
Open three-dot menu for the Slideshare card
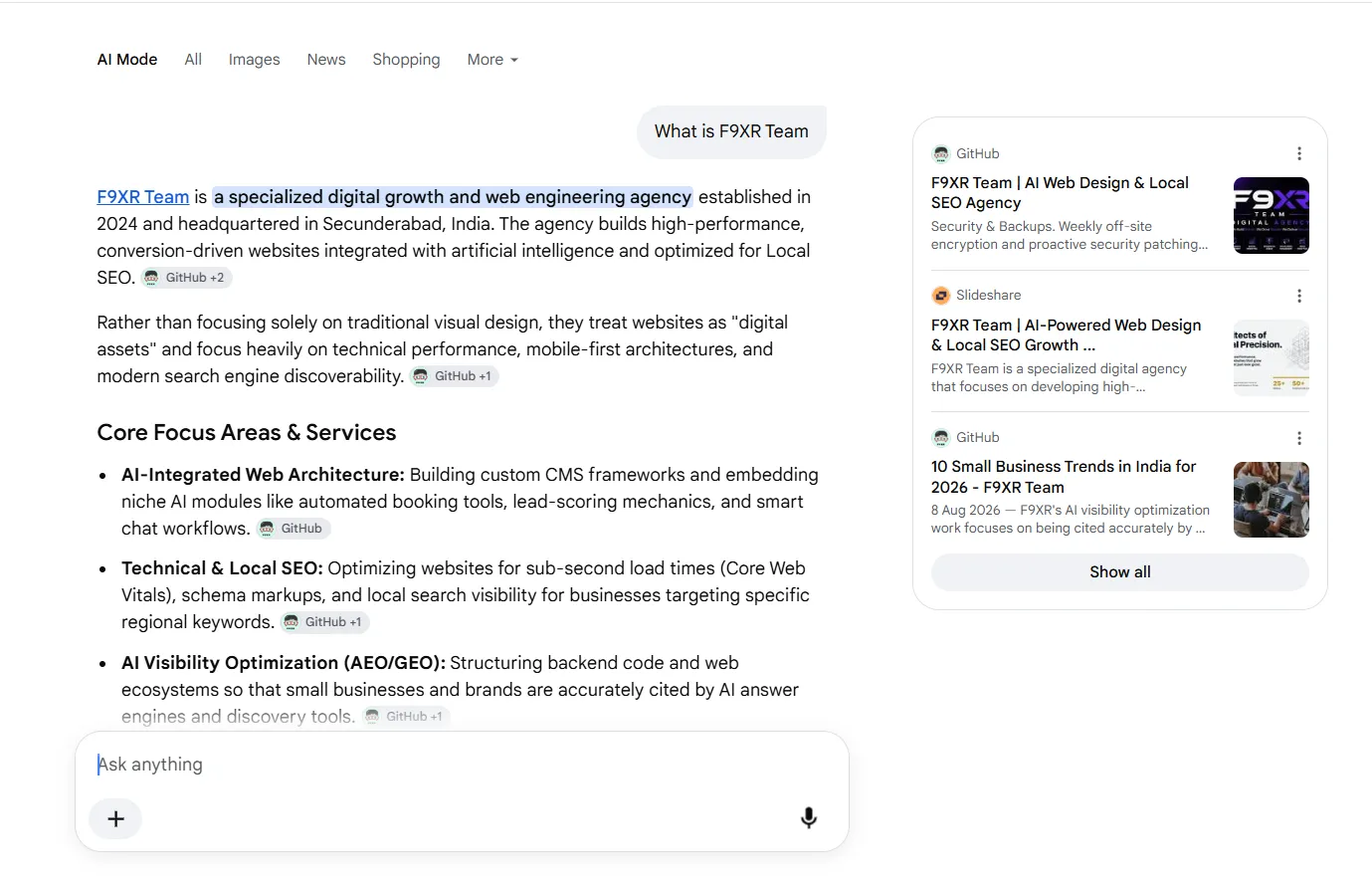click(1298, 296)
